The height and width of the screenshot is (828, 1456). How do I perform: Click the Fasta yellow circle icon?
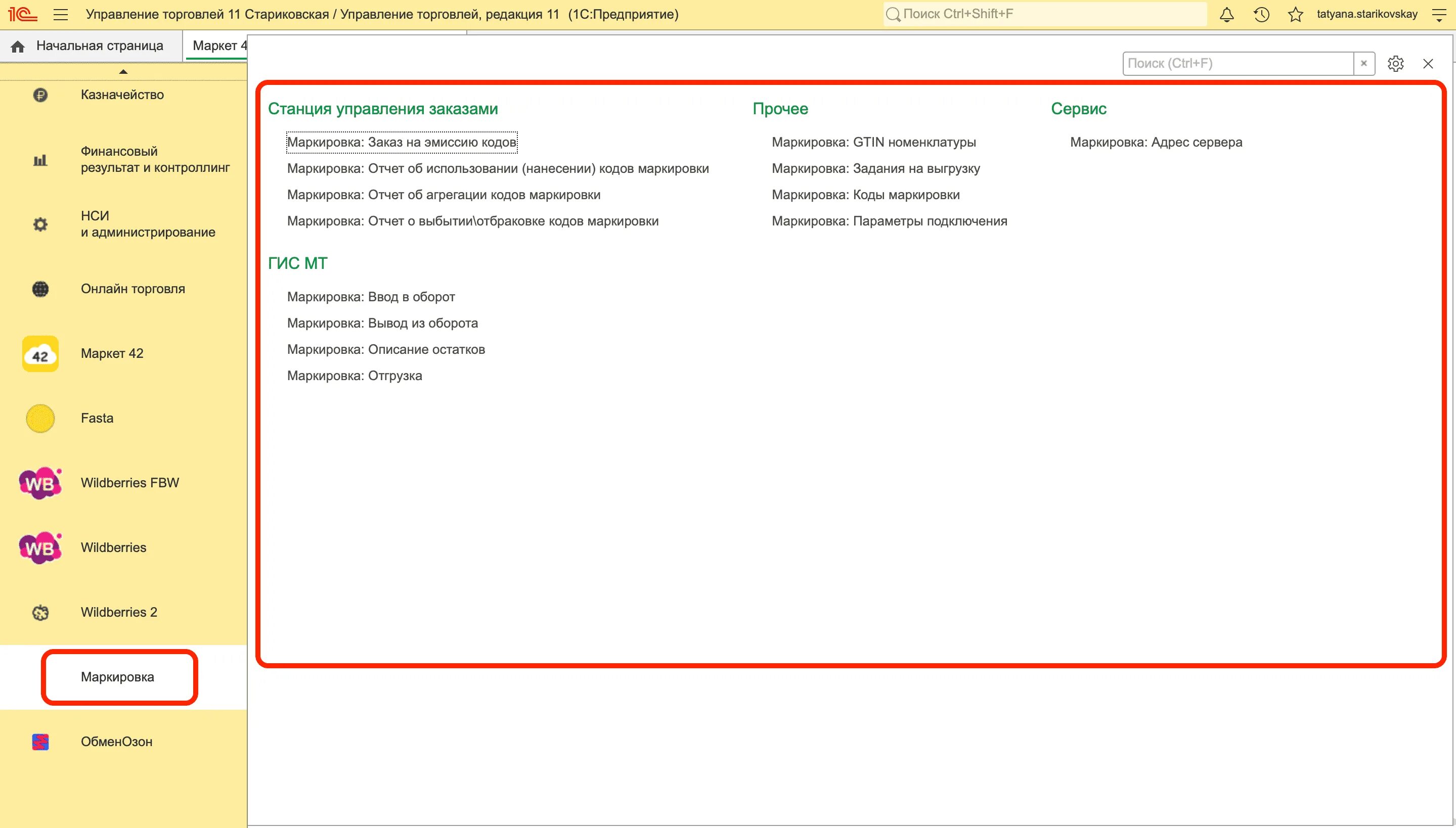(40, 419)
